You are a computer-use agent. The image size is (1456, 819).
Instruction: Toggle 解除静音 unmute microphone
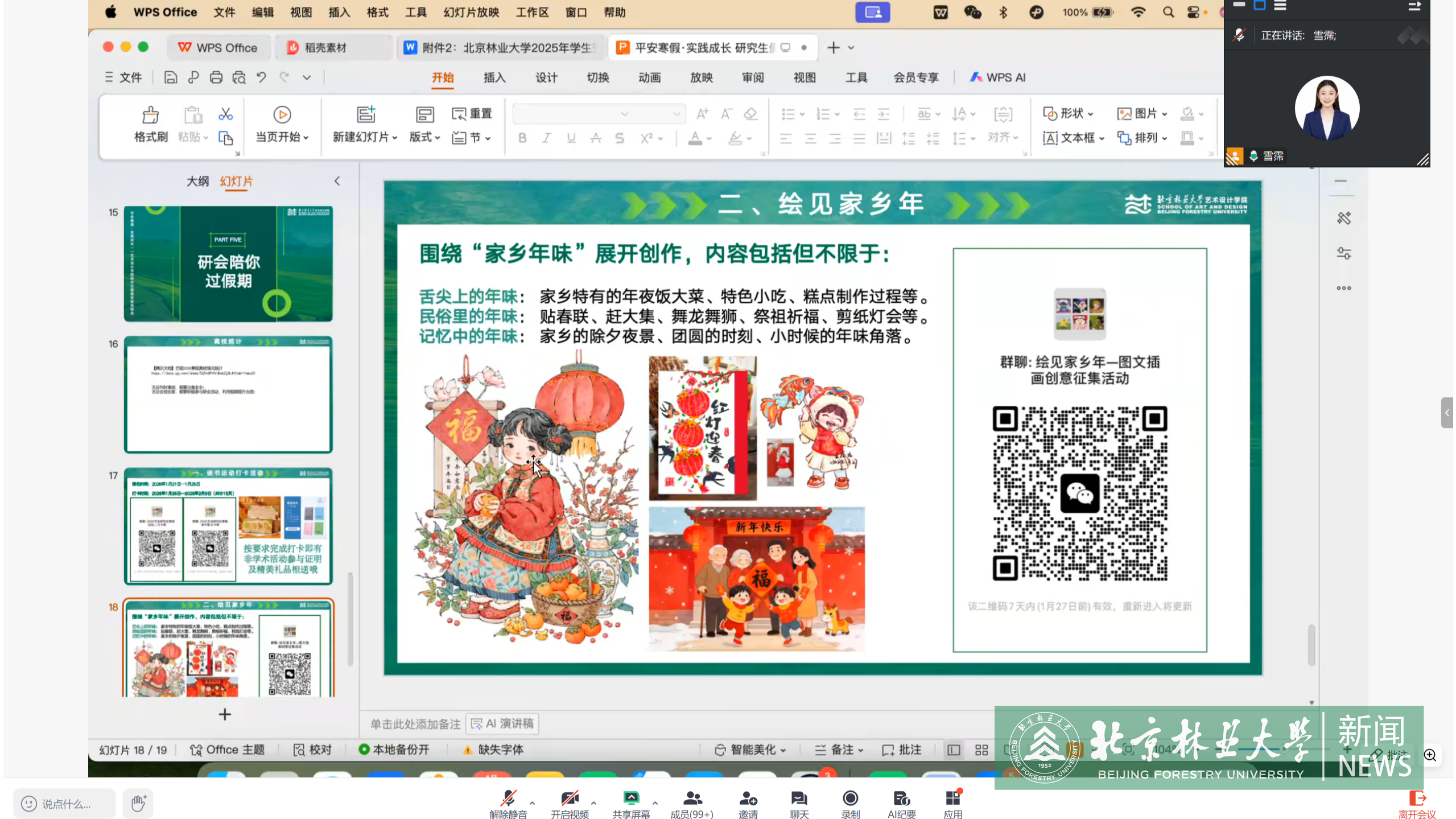(508, 804)
